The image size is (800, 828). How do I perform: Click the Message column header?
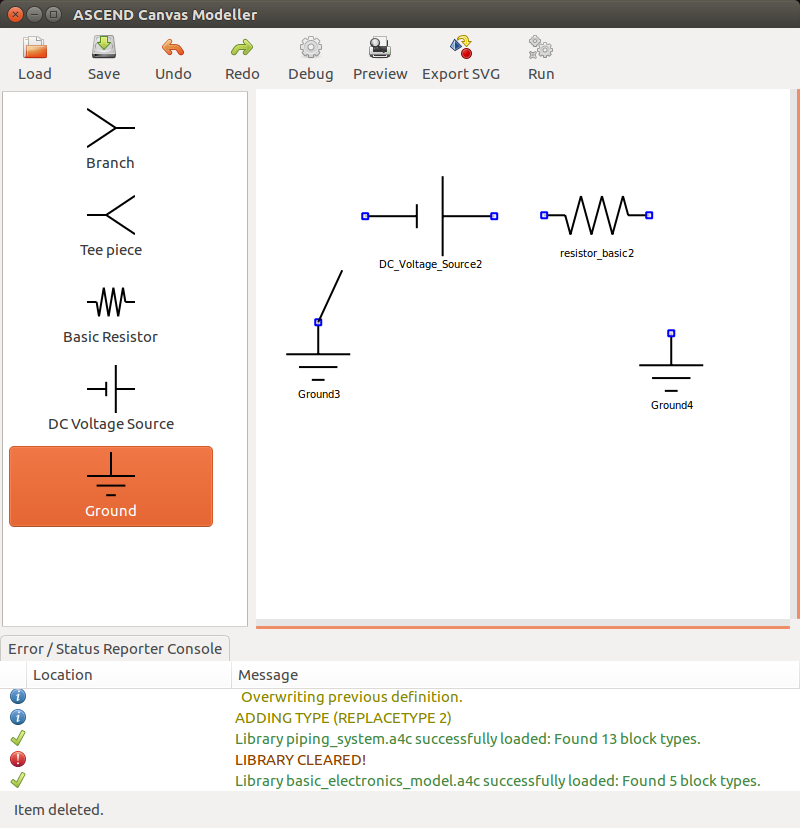coord(268,675)
